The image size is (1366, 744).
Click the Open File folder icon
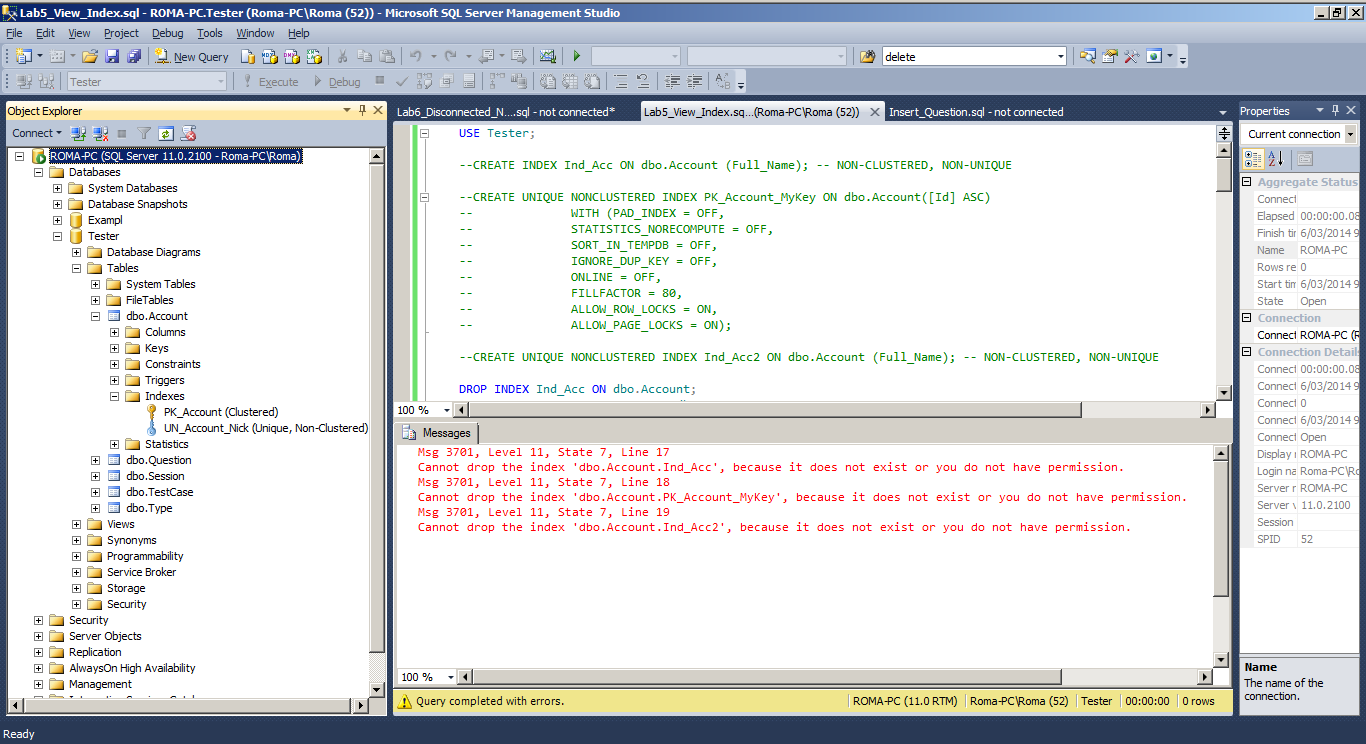pos(89,57)
